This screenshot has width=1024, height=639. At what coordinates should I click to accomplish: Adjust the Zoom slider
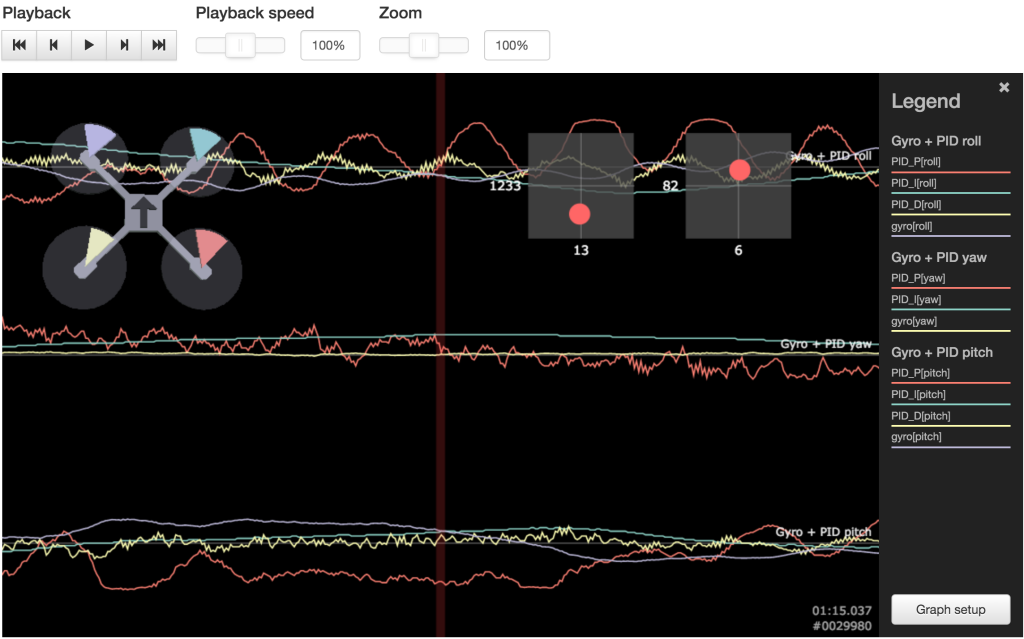point(423,44)
